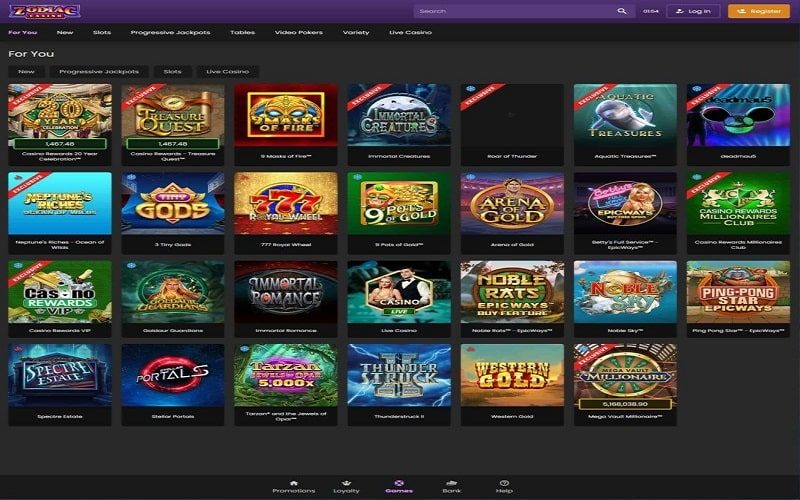Viewport: 800px width, 500px height.
Task: Open the Live Casino game tile
Action: point(399,299)
